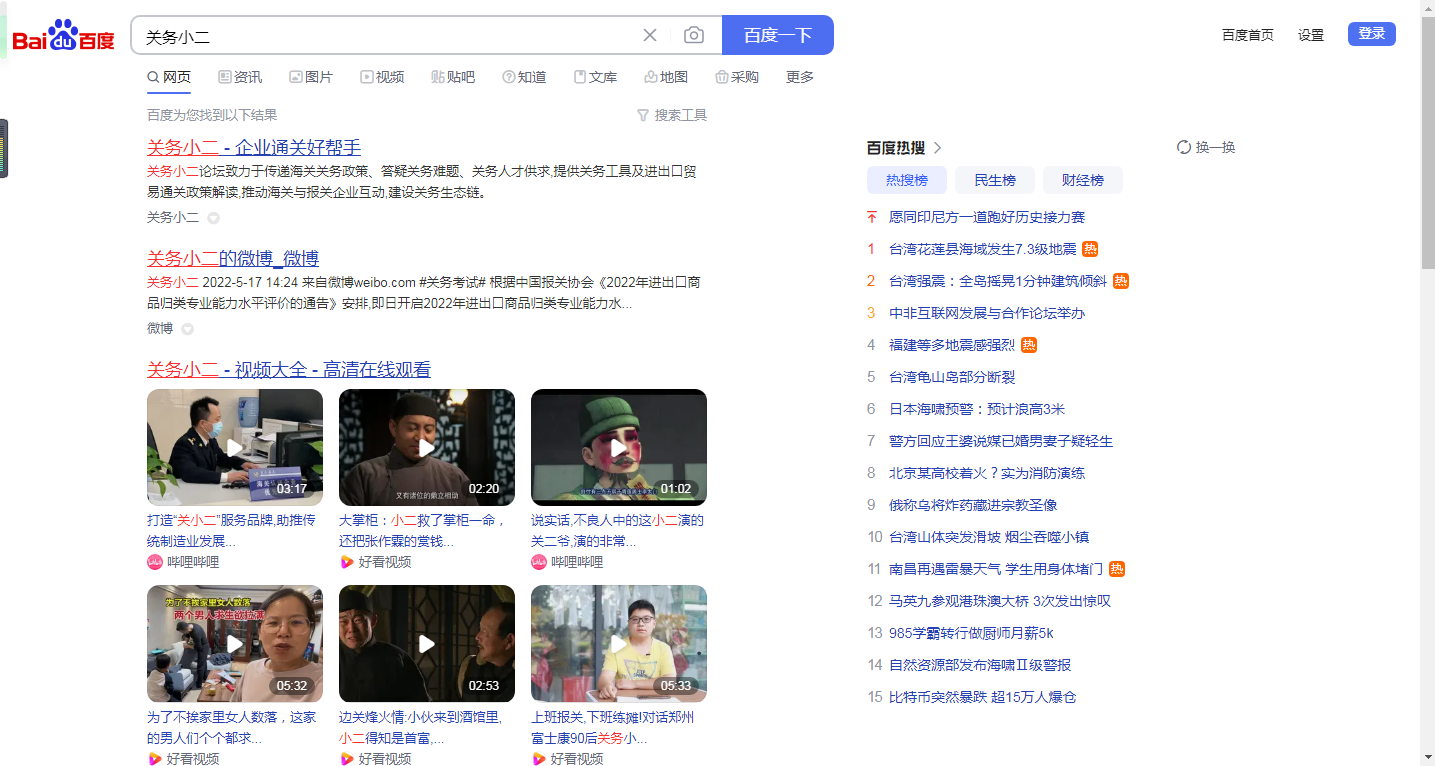
Task: Click the 好看视频 icon under 上班报关 video
Action: point(539,758)
